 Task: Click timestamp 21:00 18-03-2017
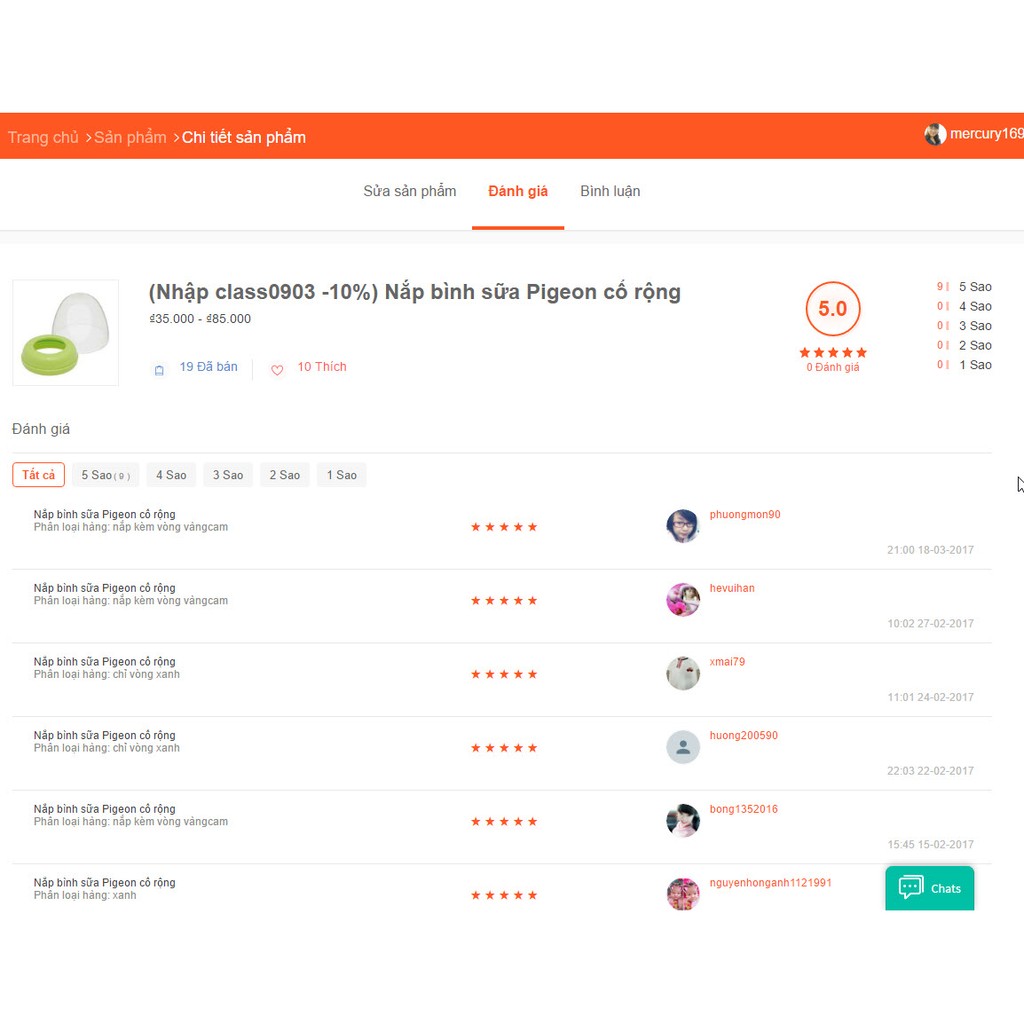click(930, 551)
